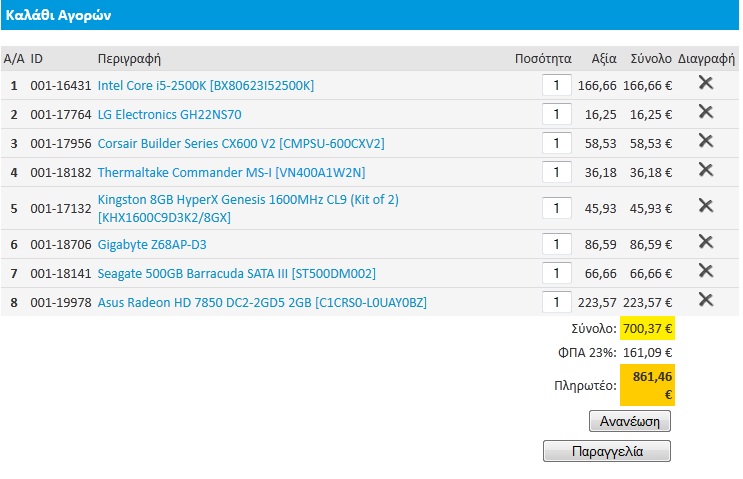Click the row total 166,66 €
Viewport: 743px width, 479px height.
647,86
